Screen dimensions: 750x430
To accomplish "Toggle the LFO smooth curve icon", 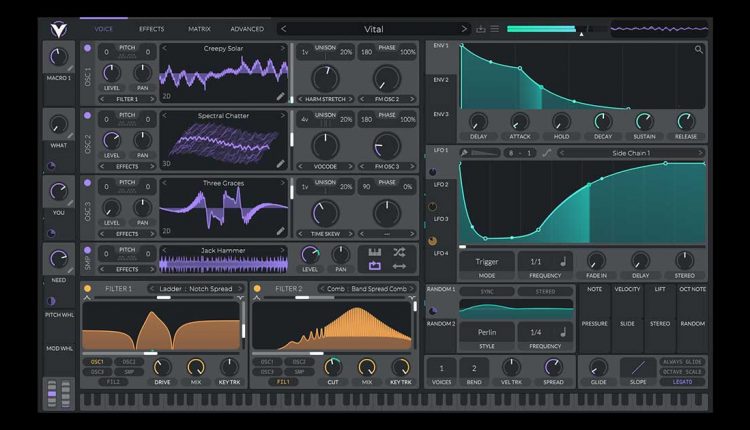I will 547,153.
